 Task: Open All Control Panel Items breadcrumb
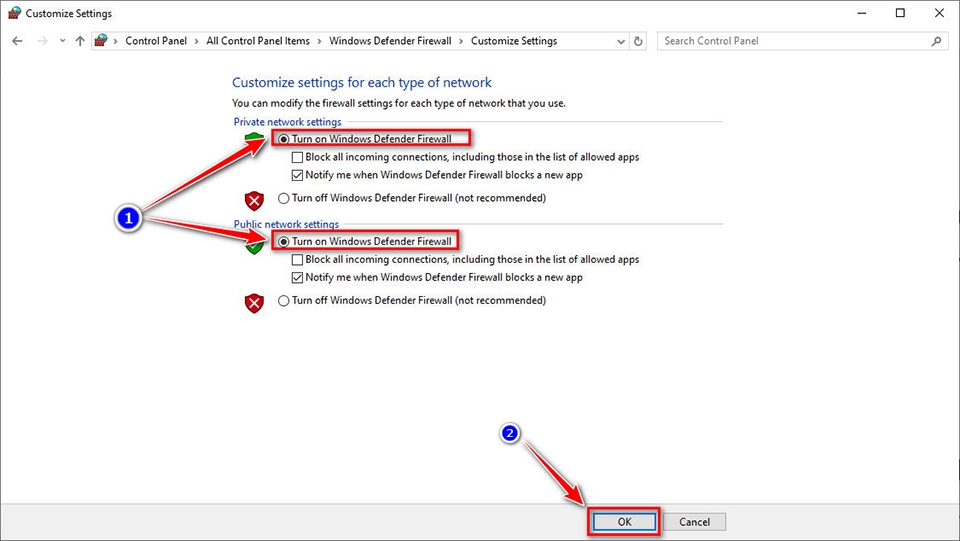[x=258, y=41]
